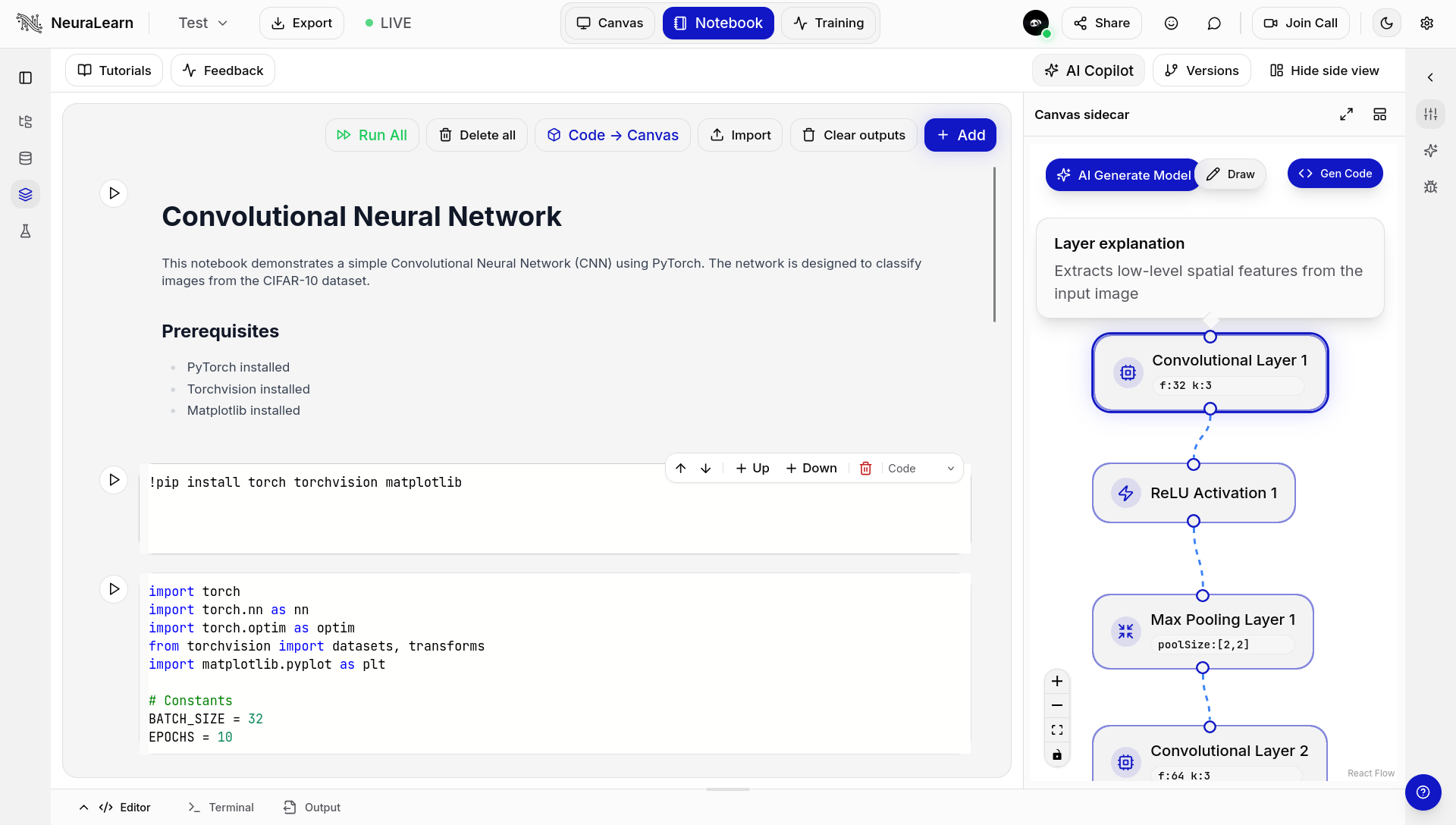Open the Test workspace dropdown

(202, 23)
